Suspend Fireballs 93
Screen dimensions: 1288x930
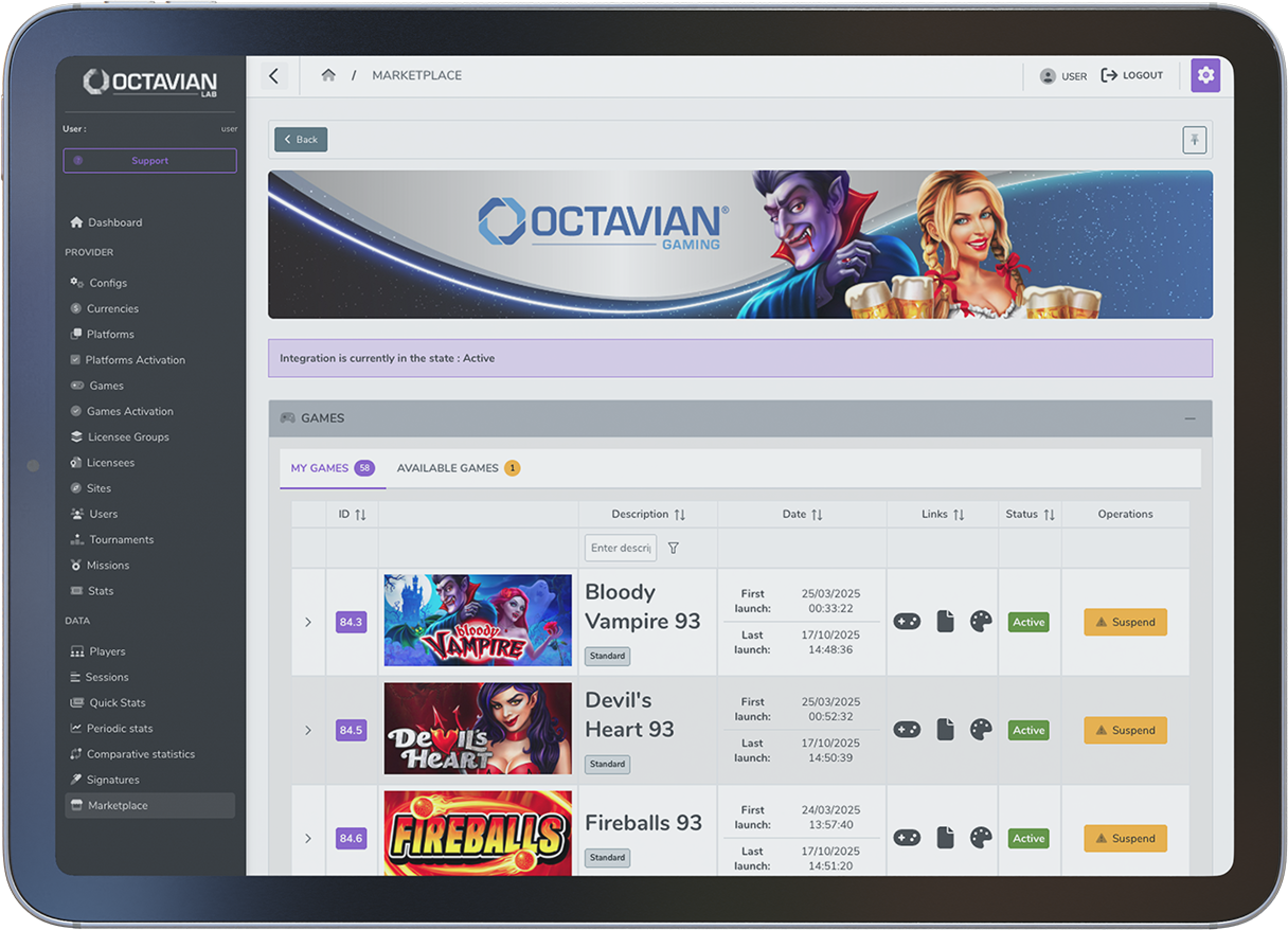[1125, 838]
